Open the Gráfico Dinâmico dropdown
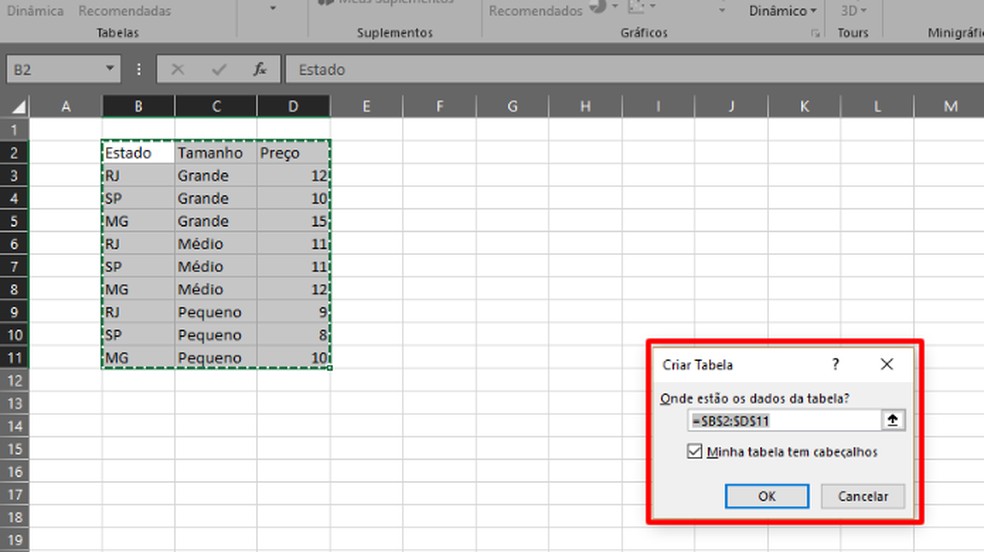 coord(783,11)
